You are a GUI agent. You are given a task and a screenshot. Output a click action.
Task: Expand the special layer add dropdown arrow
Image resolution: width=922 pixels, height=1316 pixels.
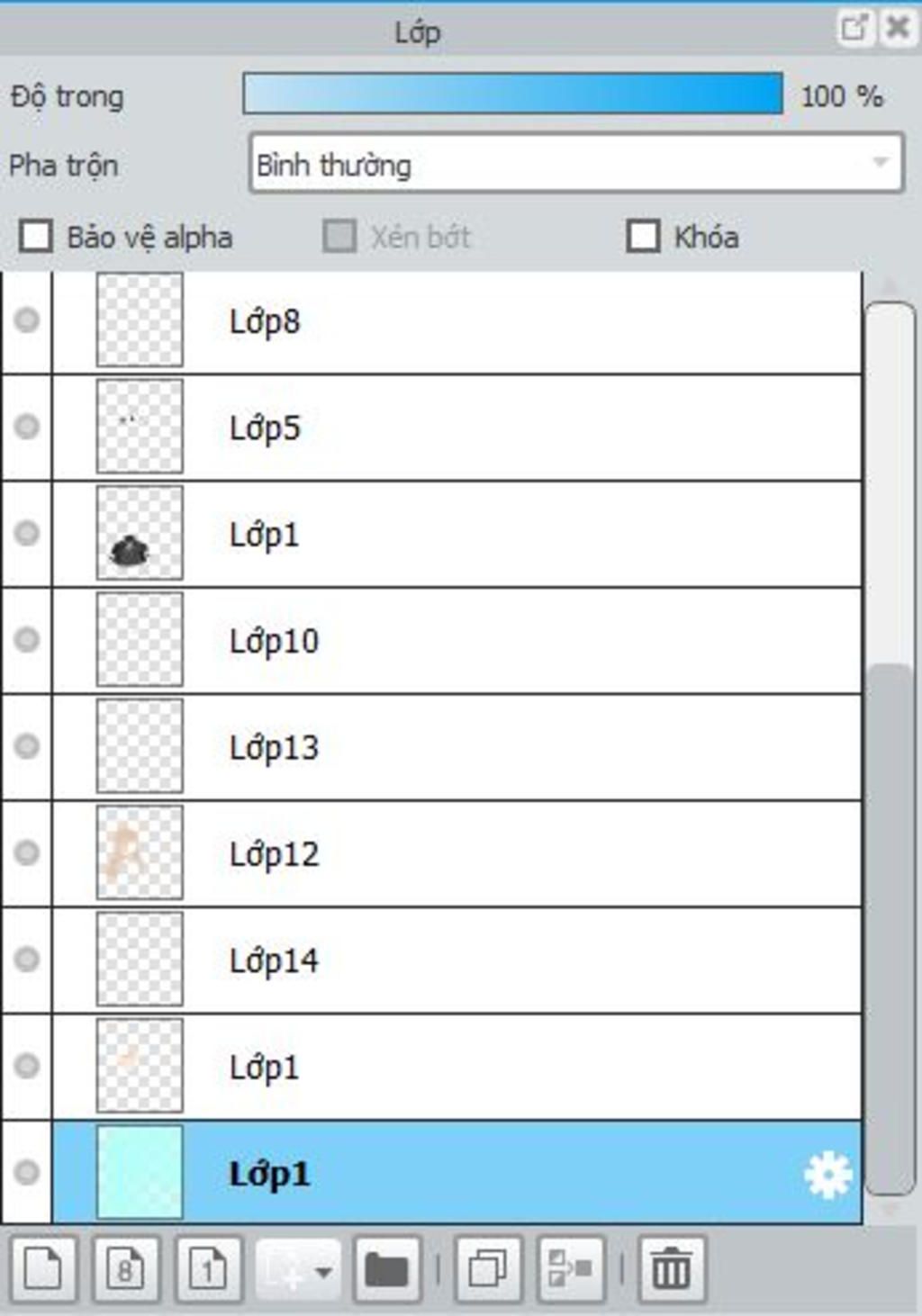point(322,1271)
